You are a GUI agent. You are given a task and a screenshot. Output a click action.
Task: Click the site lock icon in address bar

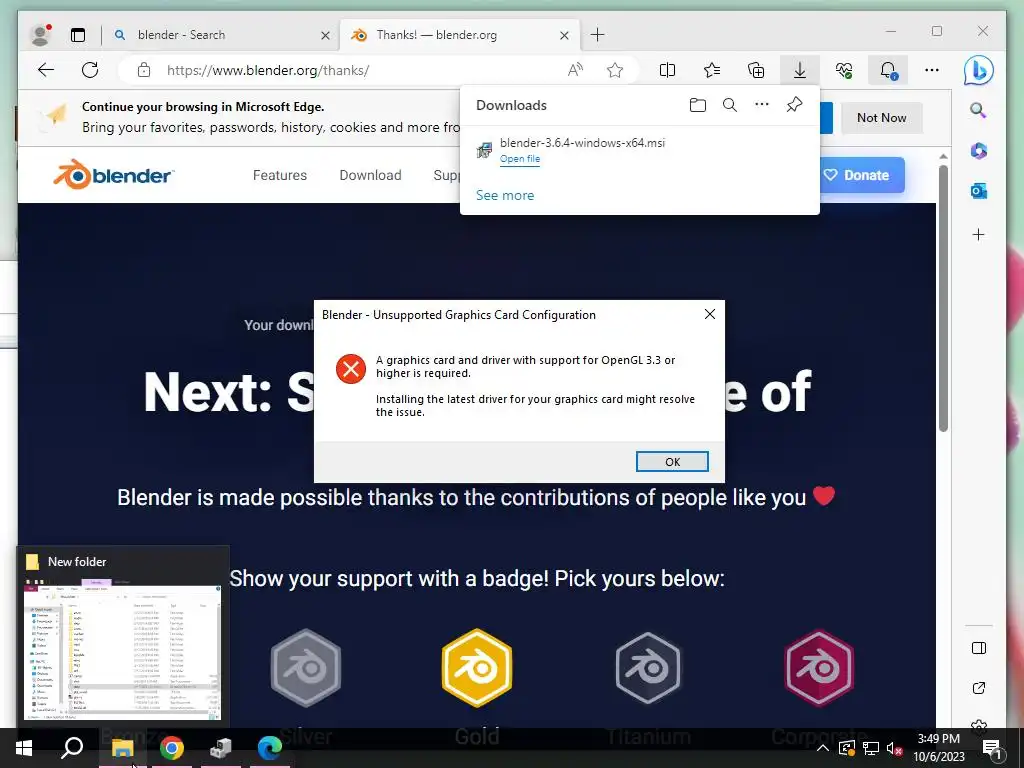pos(144,70)
